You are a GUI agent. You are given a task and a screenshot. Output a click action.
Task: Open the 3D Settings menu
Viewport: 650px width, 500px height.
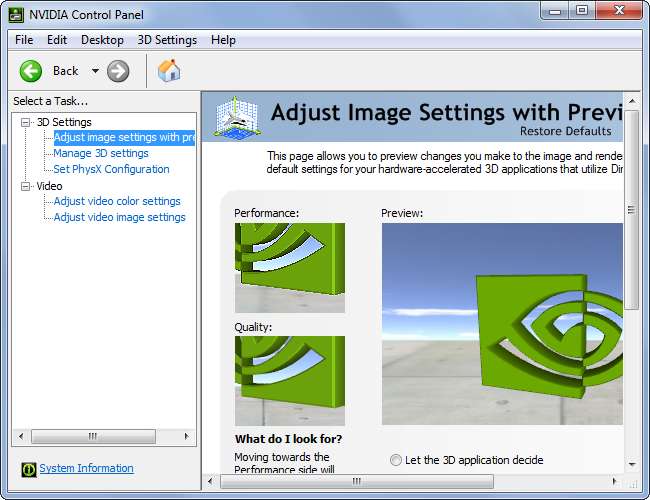coord(167,40)
